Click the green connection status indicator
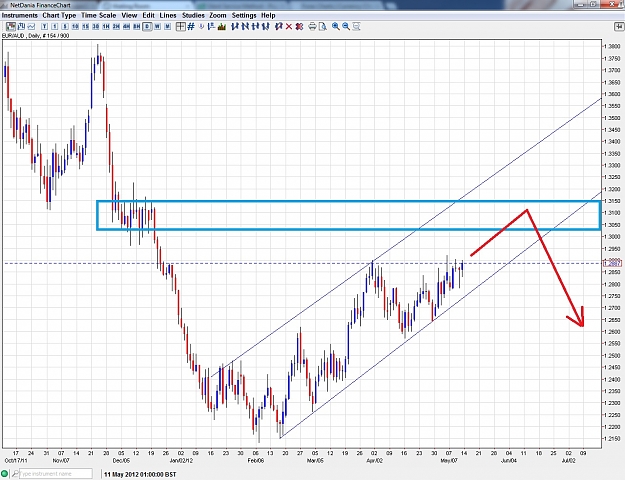 pos(5,474)
